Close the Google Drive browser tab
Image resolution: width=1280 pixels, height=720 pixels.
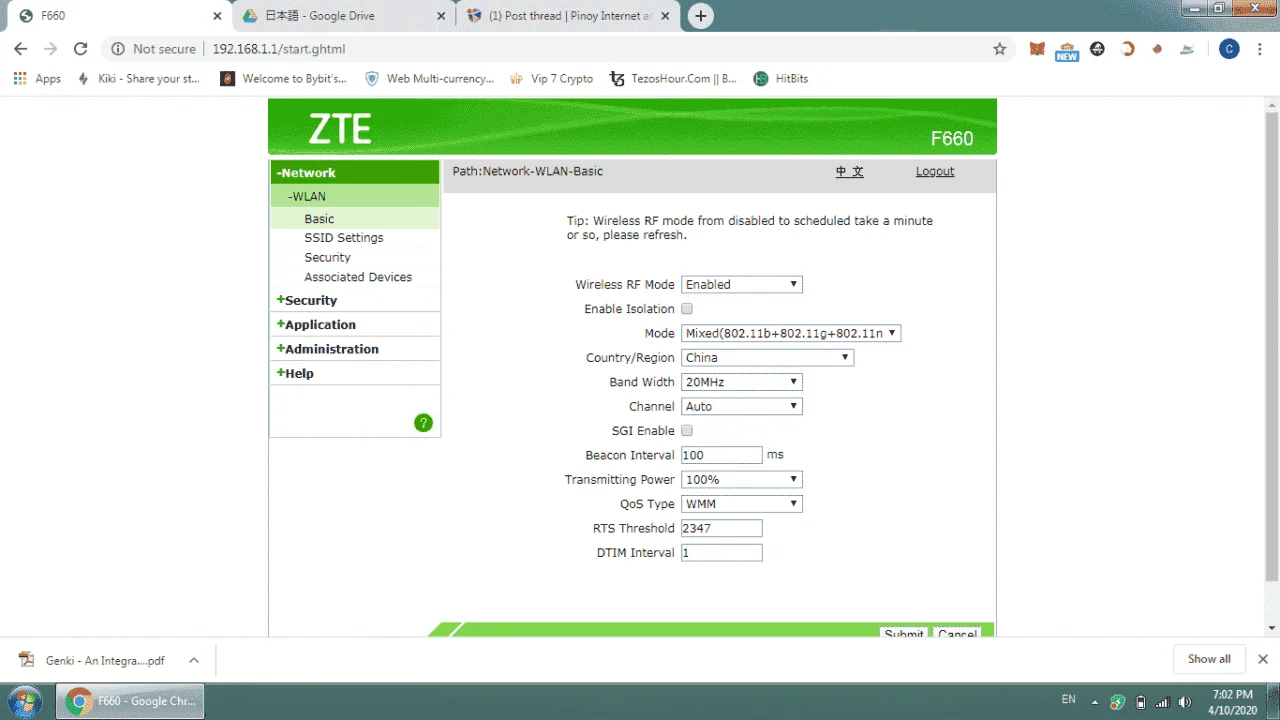point(441,16)
